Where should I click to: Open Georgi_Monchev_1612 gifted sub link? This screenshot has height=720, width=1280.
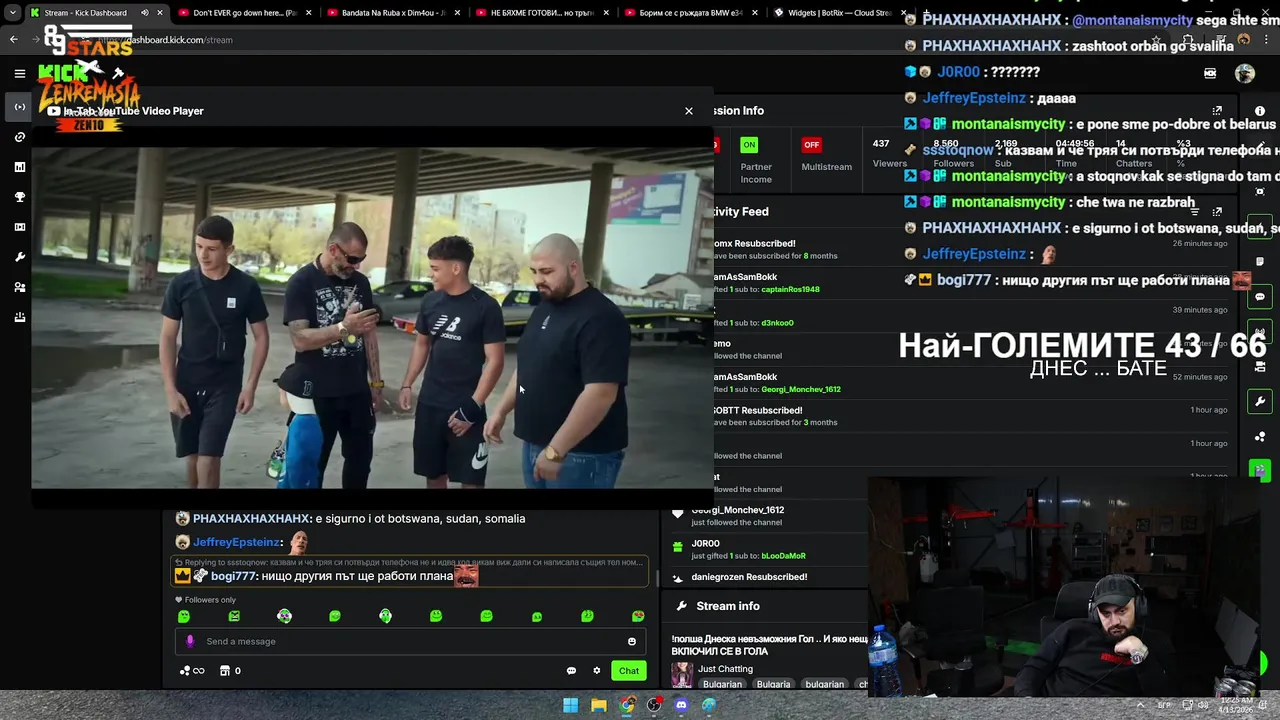801,389
